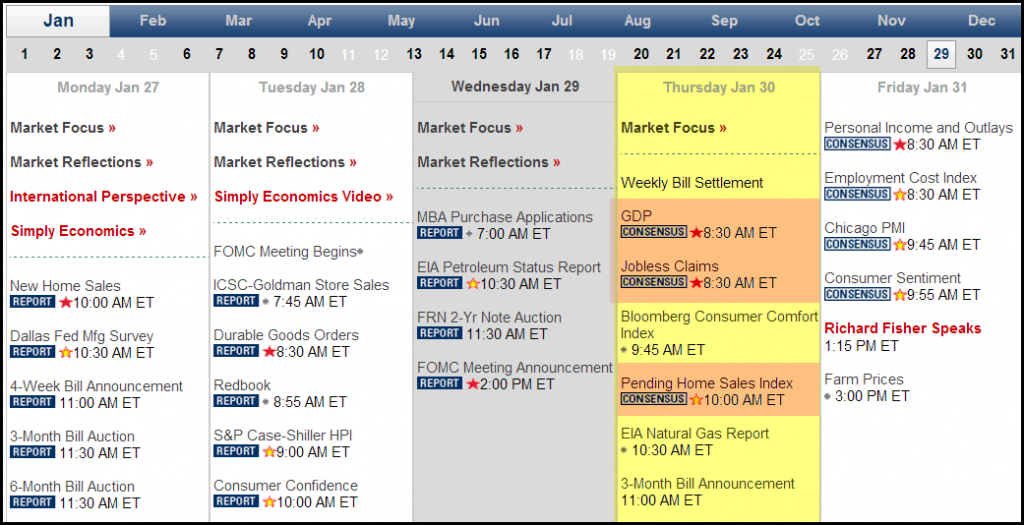The image size is (1024, 525).
Task: Switch to the Sep month tab
Action: tap(724, 21)
